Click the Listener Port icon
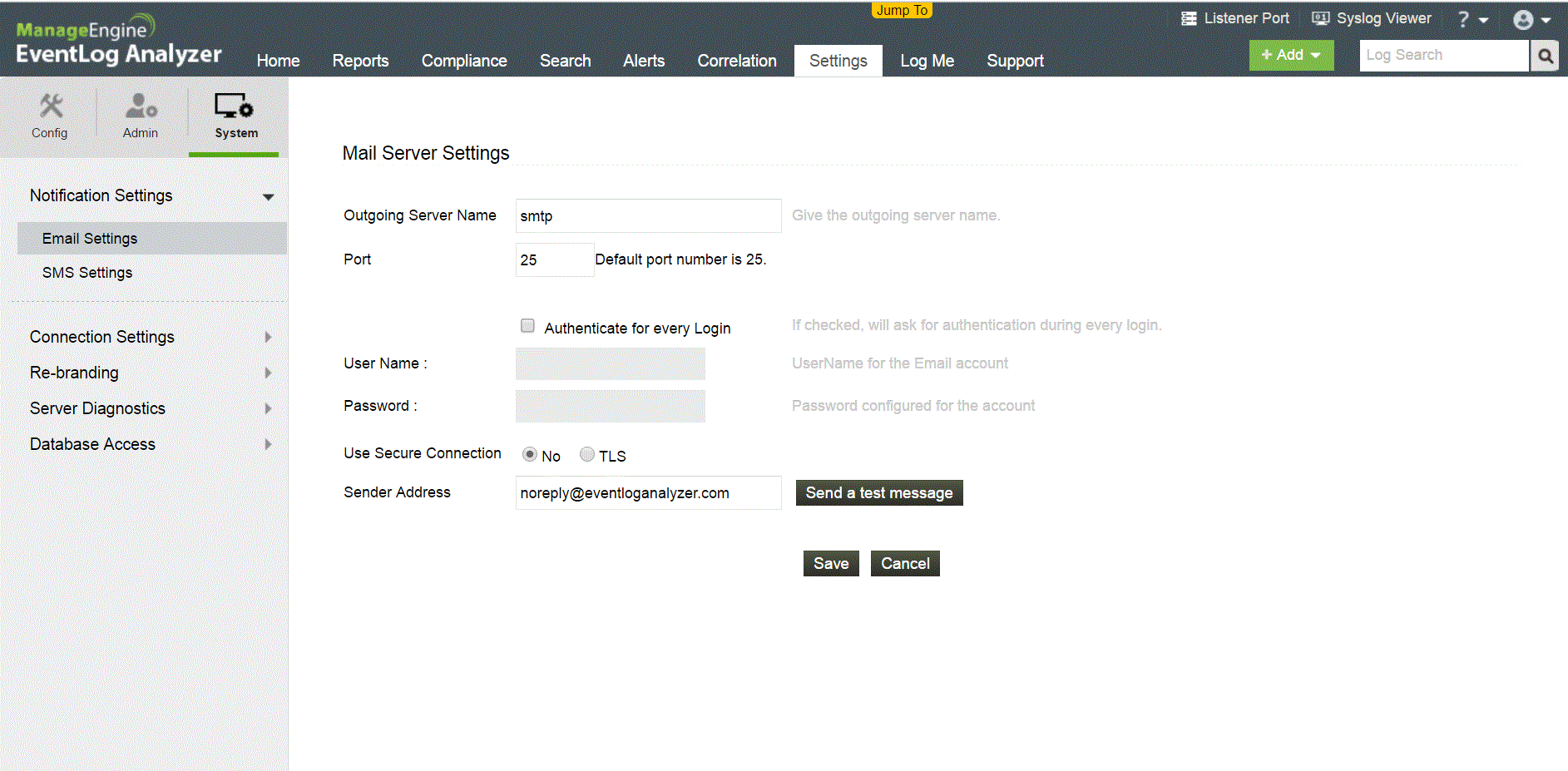Image resolution: width=1568 pixels, height=771 pixels. pos(1189,18)
